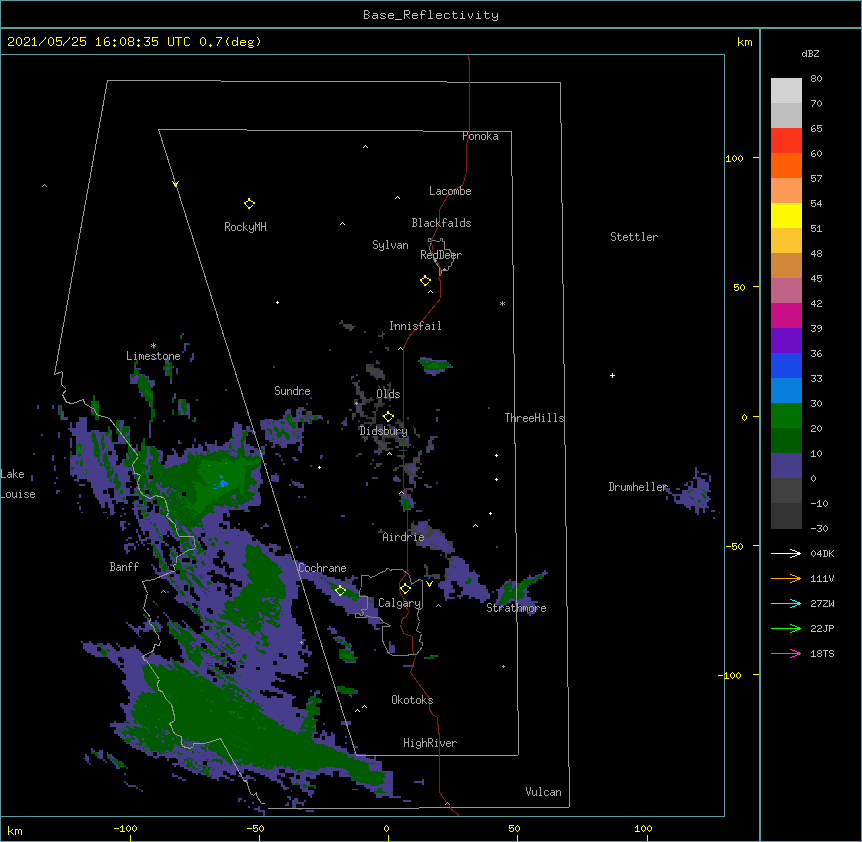Click the orange 60 dBZ color swatch
862x842 pixels.
[x=786, y=165]
